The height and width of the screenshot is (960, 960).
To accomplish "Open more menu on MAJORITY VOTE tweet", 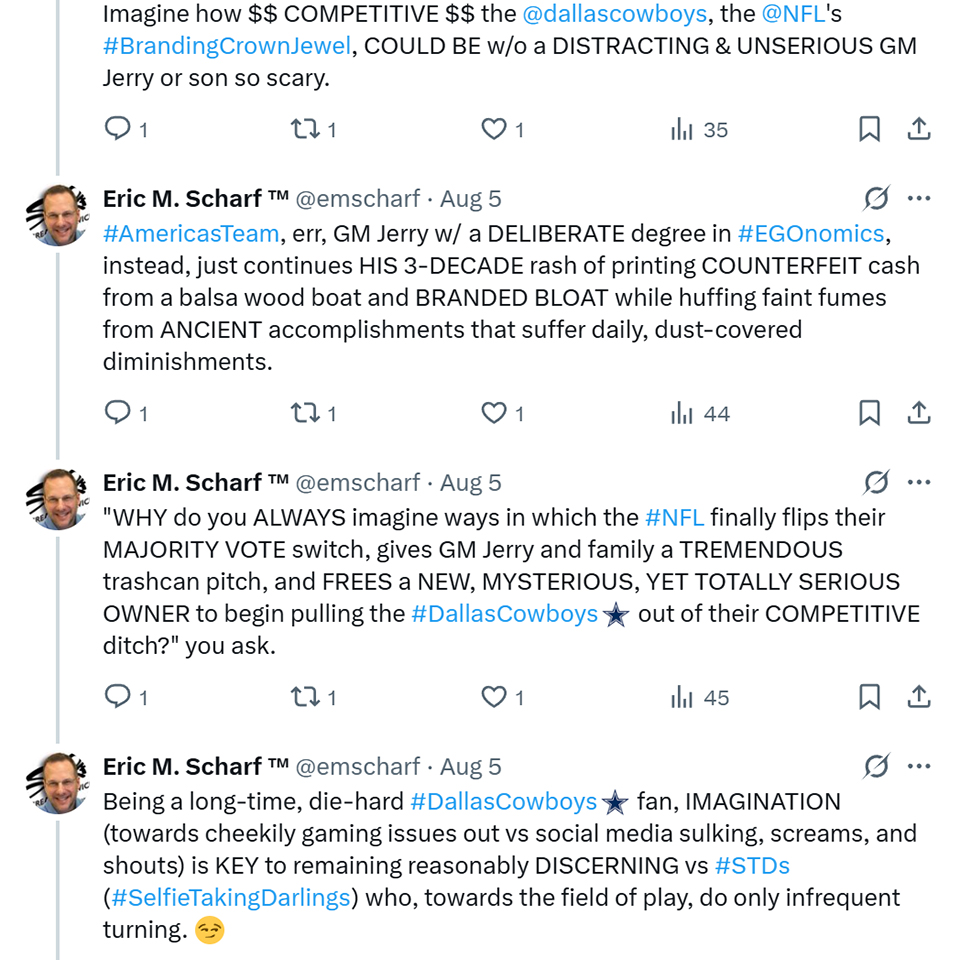I will pyautogui.click(x=919, y=483).
